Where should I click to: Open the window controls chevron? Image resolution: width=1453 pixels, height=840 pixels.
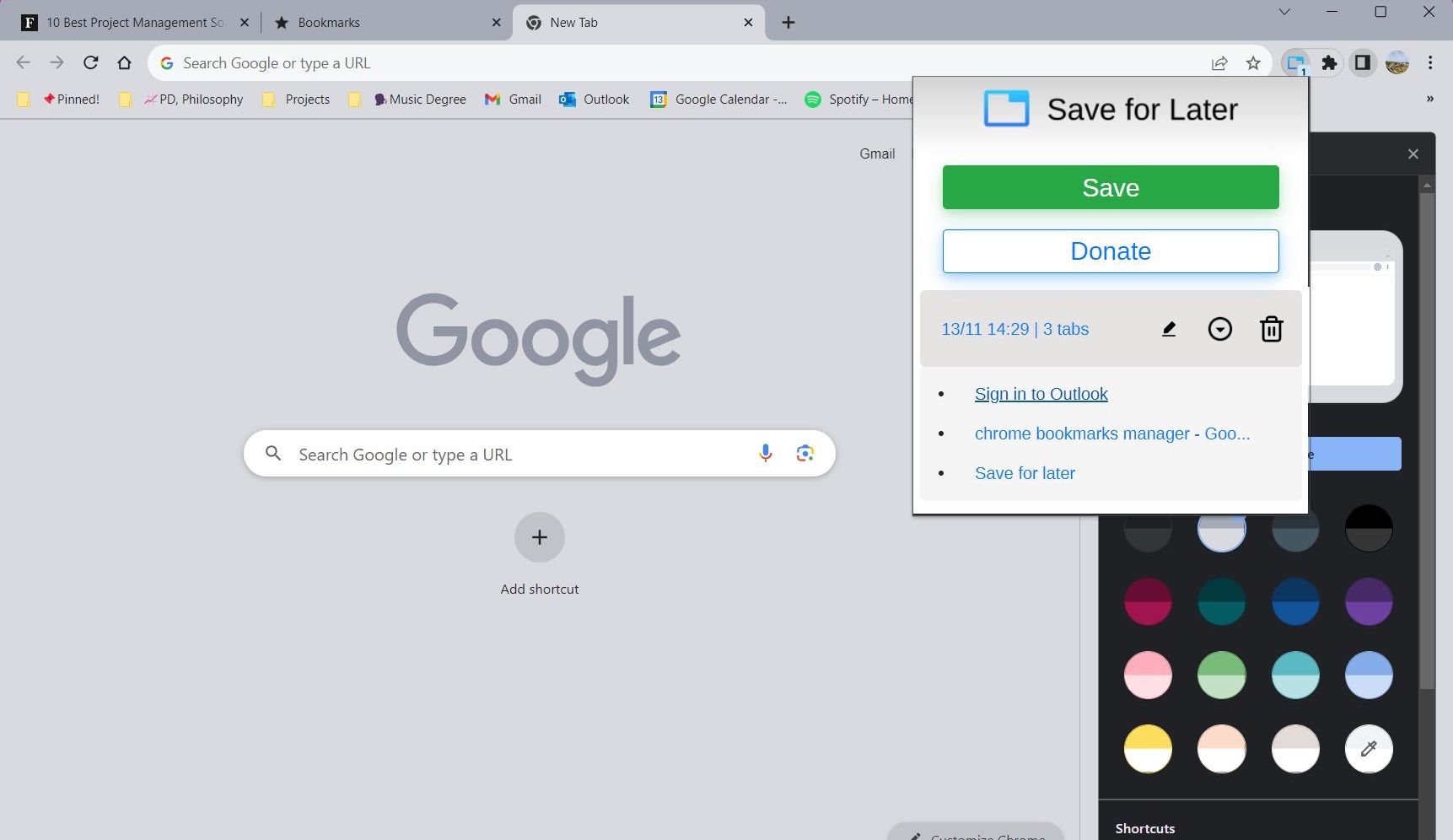click(x=1284, y=13)
